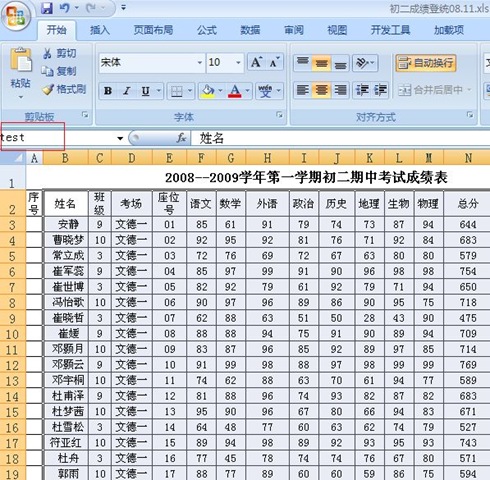The height and width of the screenshot is (480, 490).
Task: Click Merge and Center 合并后居中
Action: [x=430, y=90]
